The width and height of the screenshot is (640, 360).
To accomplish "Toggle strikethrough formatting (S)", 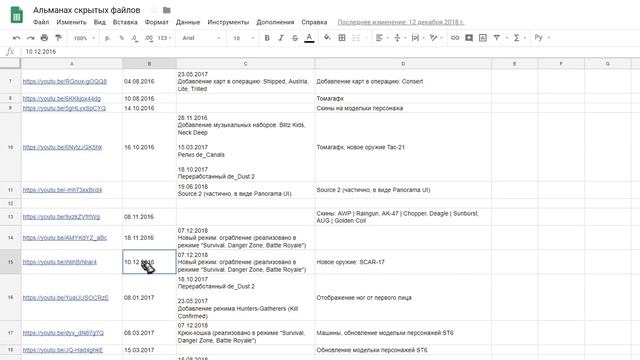I will (x=295, y=38).
